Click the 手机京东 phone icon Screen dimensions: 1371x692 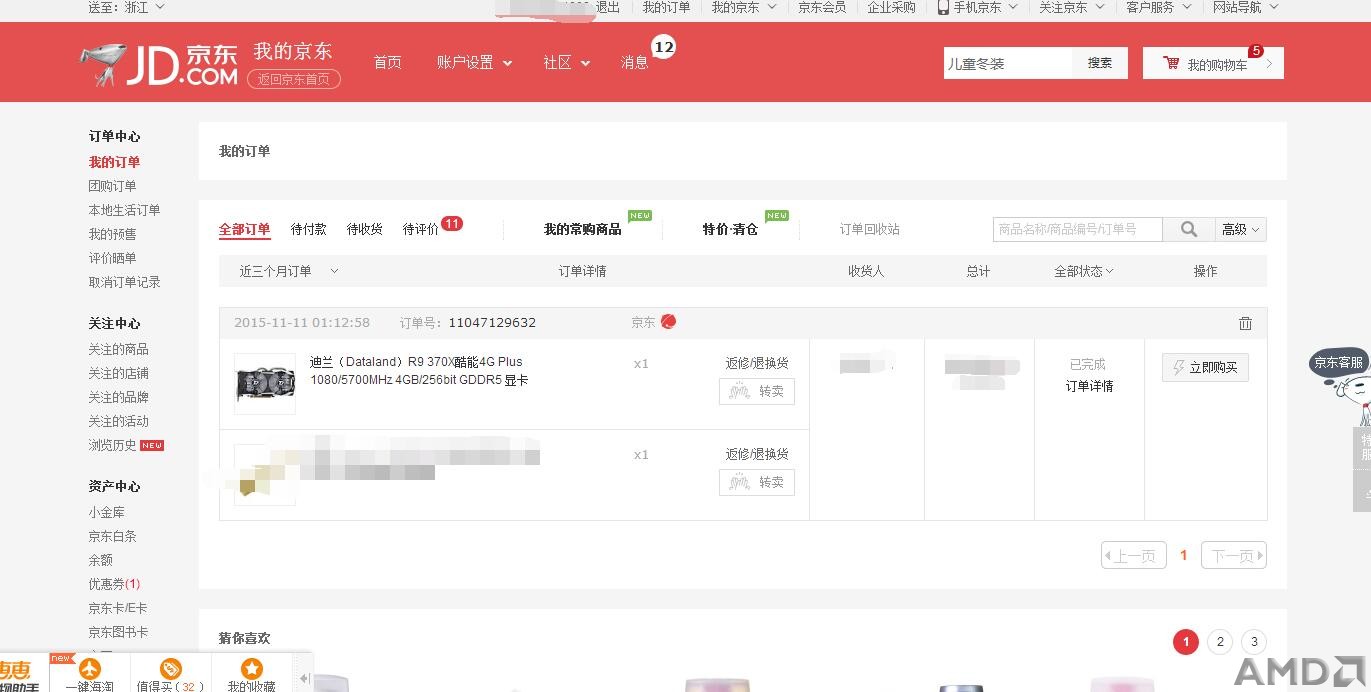click(943, 7)
